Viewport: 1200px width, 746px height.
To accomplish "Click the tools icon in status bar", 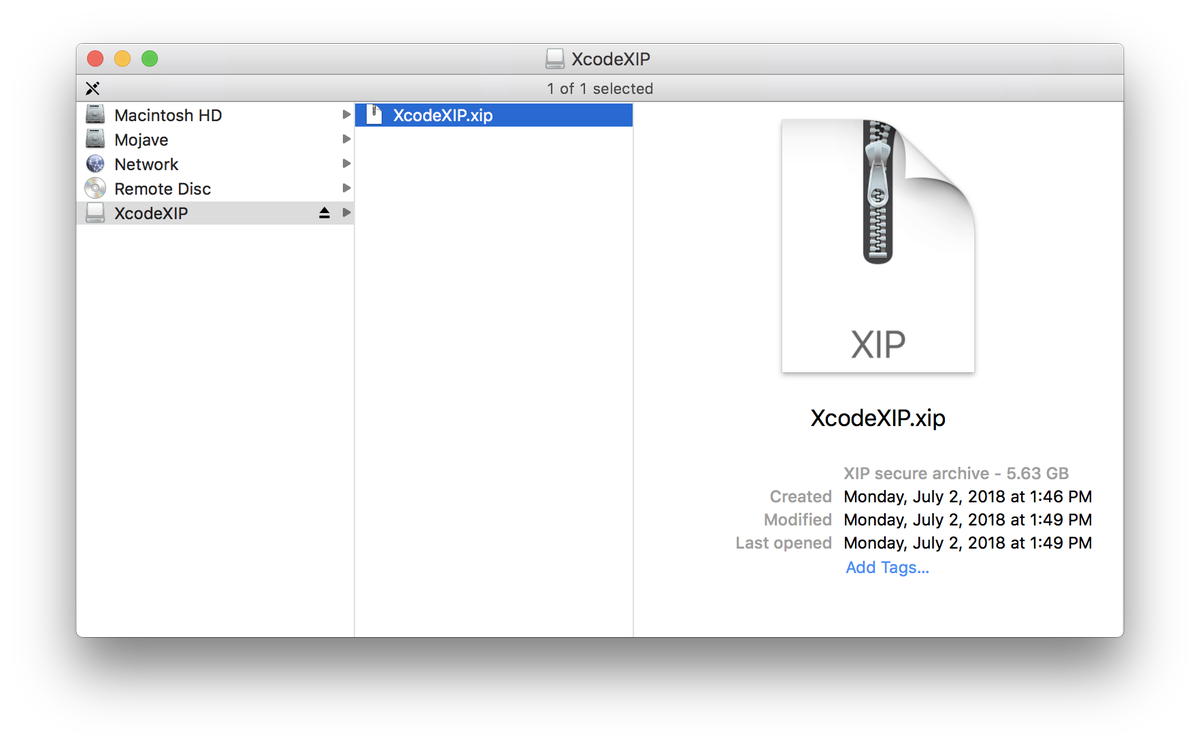I will click(93, 89).
